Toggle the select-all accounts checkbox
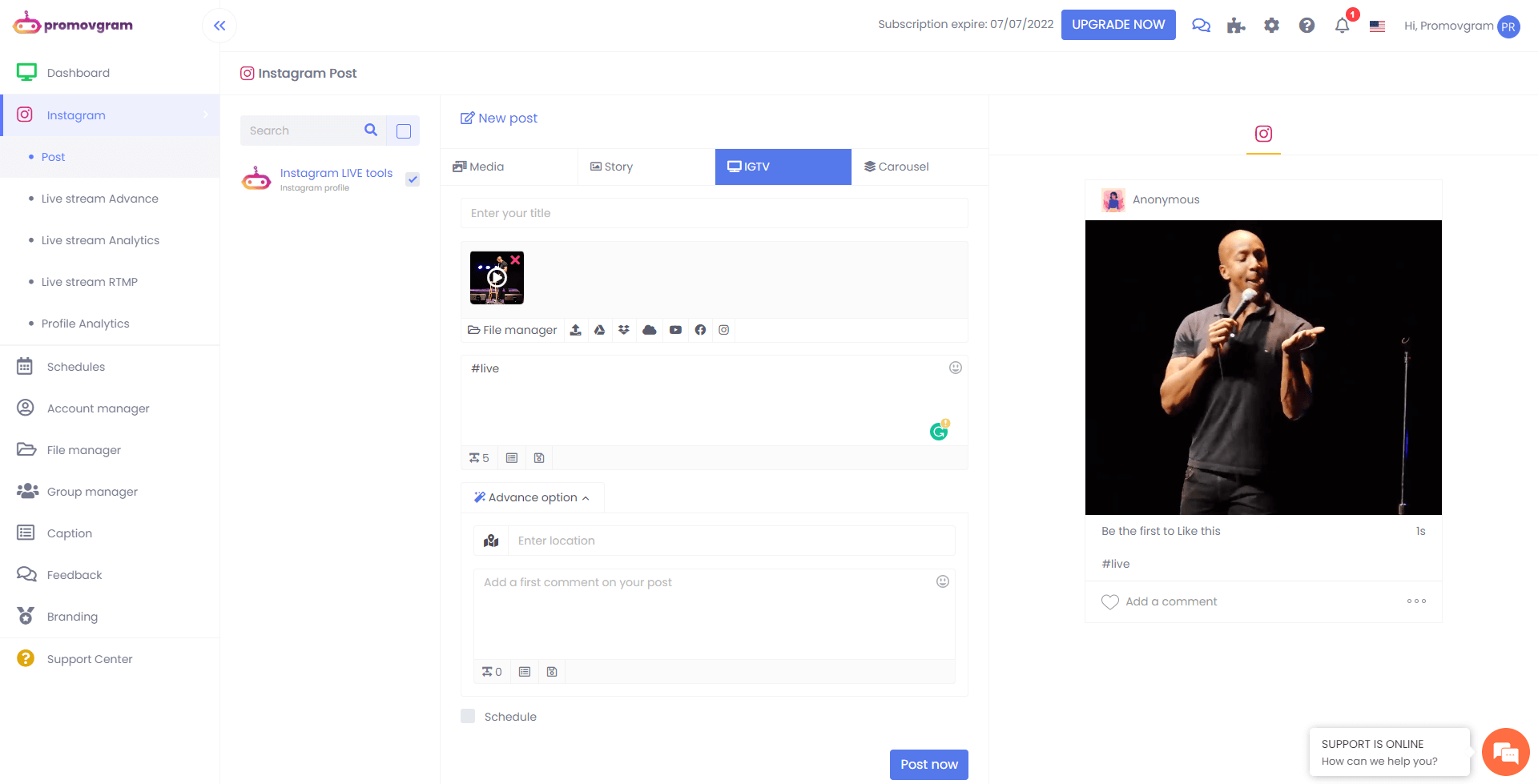 tap(404, 131)
